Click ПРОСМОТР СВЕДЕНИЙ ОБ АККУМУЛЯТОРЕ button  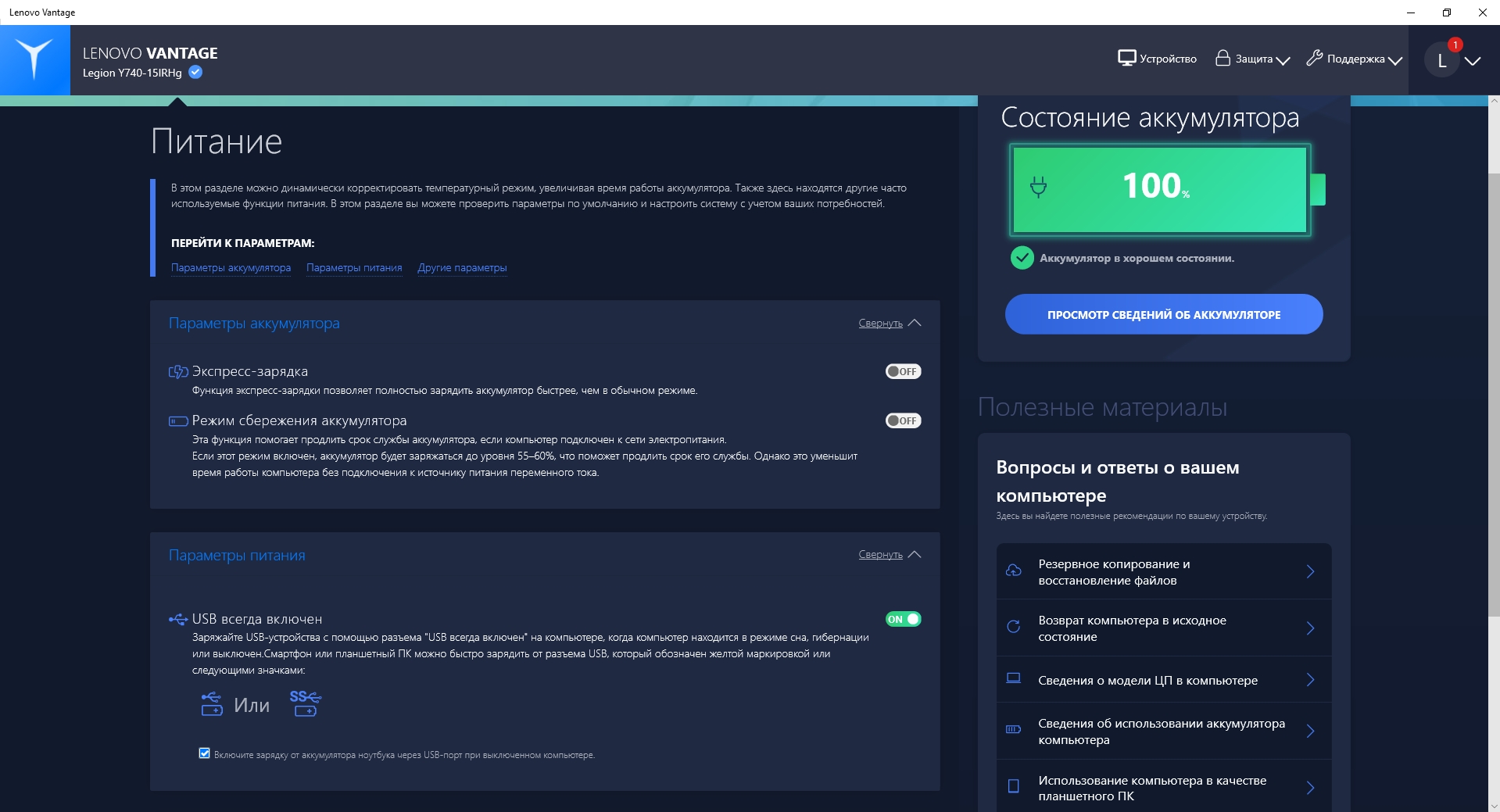coord(1164,314)
